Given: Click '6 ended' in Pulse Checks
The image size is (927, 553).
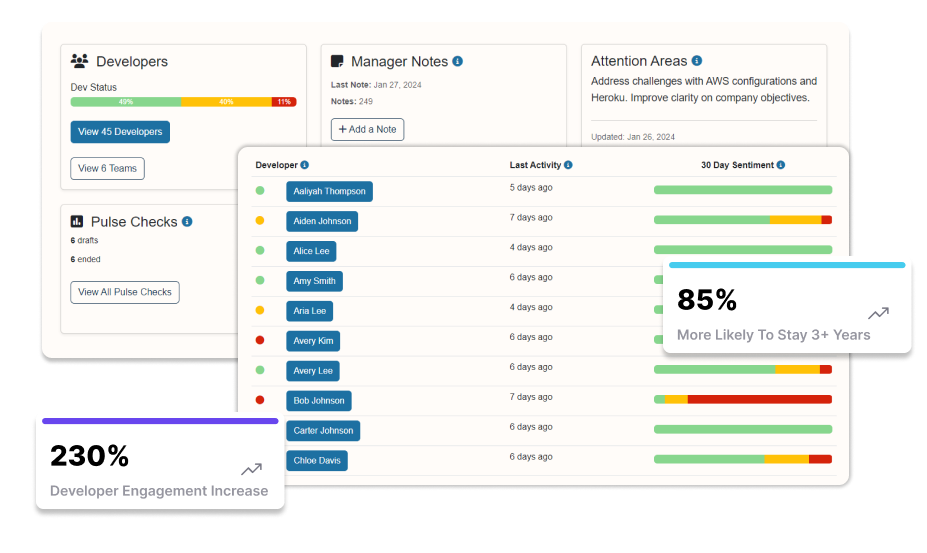Looking at the screenshot, I should point(86,260).
